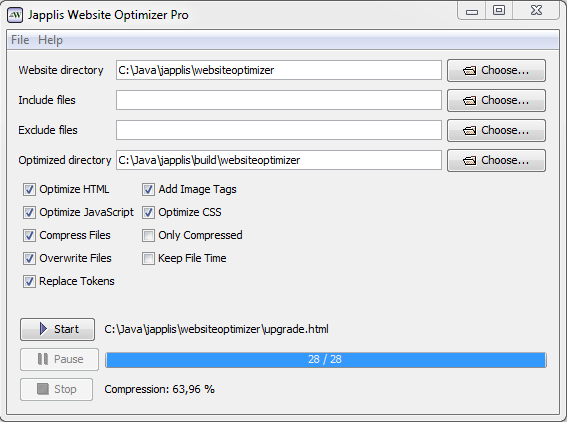
Task: Click the Website directory label
Action: pos(61,70)
